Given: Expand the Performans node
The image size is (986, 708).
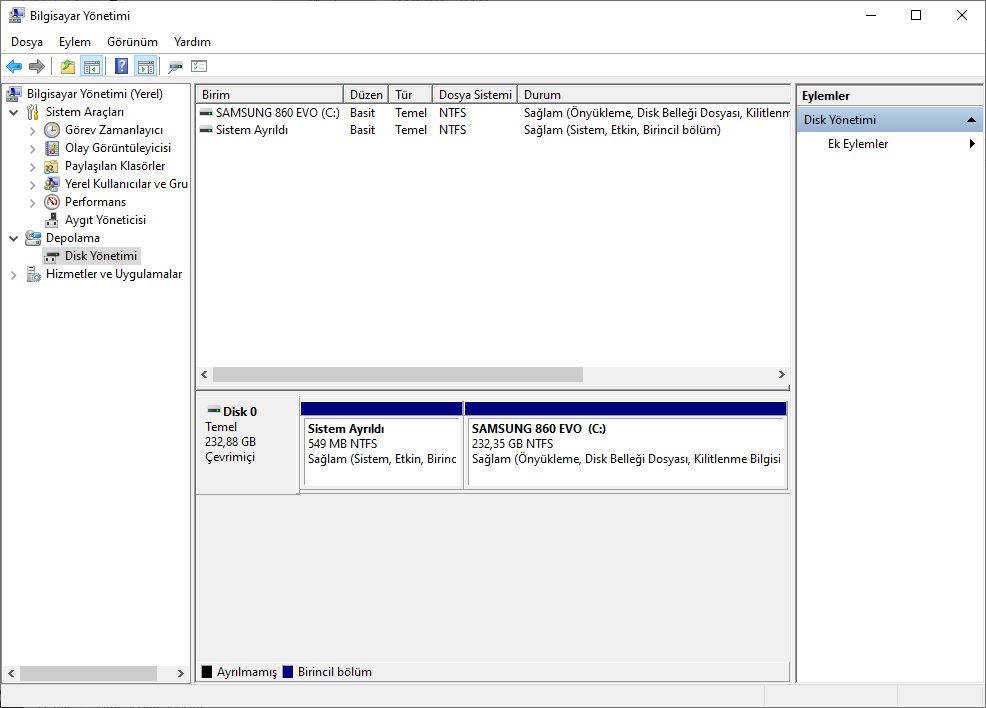Looking at the screenshot, I should [32, 203].
